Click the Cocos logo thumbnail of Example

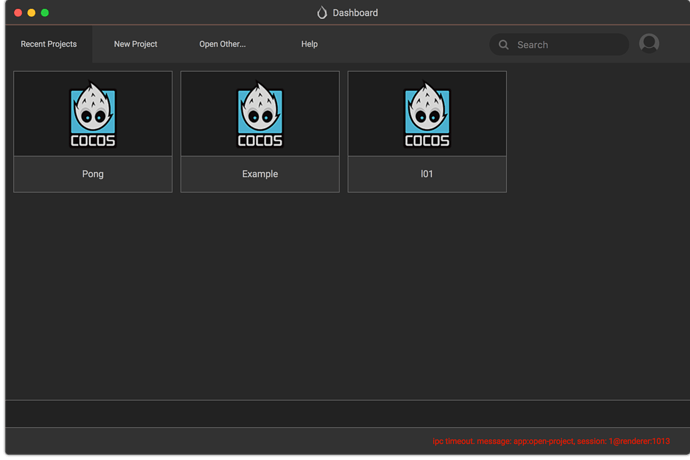(260, 114)
